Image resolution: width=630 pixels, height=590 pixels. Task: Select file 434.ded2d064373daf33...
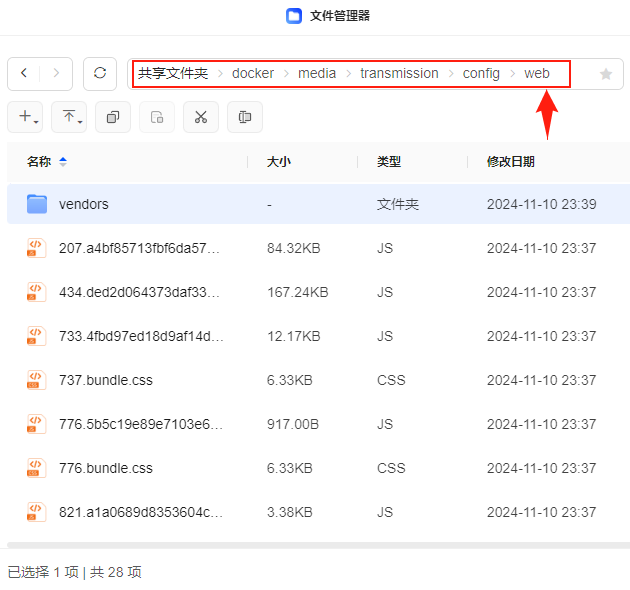tap(139, 292)
